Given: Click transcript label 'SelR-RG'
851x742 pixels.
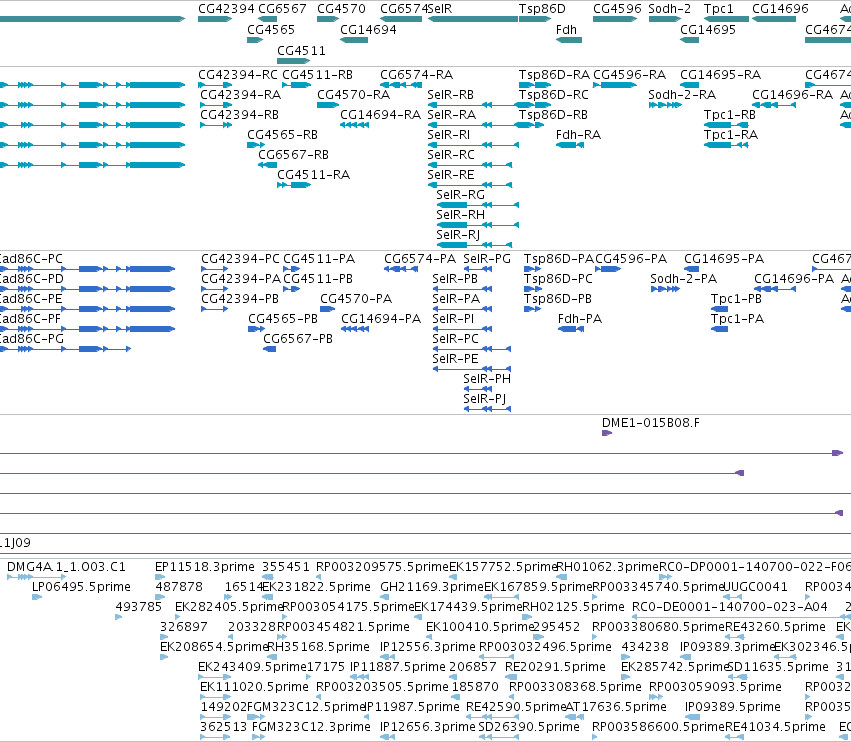Looking at the screenshot, I should coord(460,195).
